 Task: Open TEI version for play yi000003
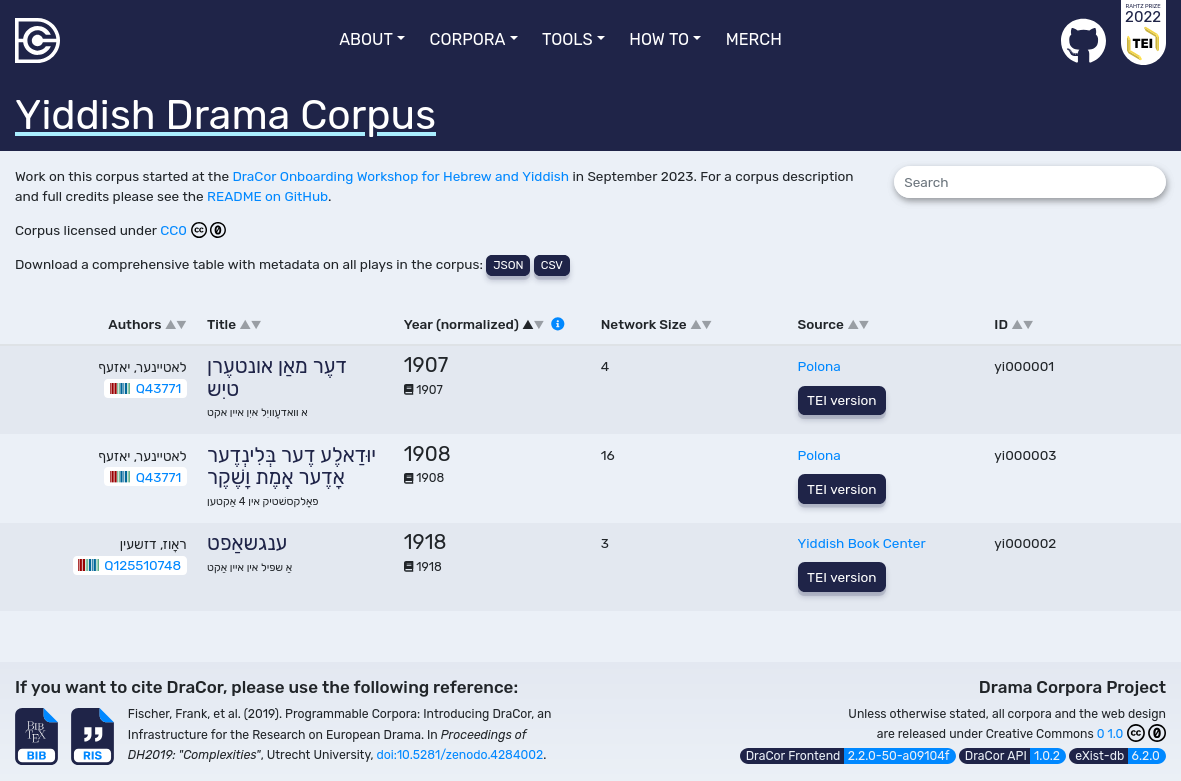pos(841,490)
